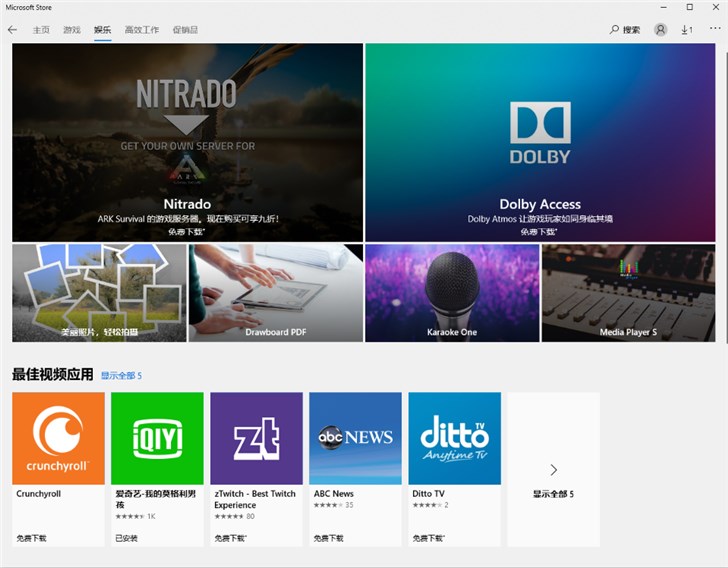
Task: Click 免费下载 under Crunchyroll
Action: tap(31, 538)
